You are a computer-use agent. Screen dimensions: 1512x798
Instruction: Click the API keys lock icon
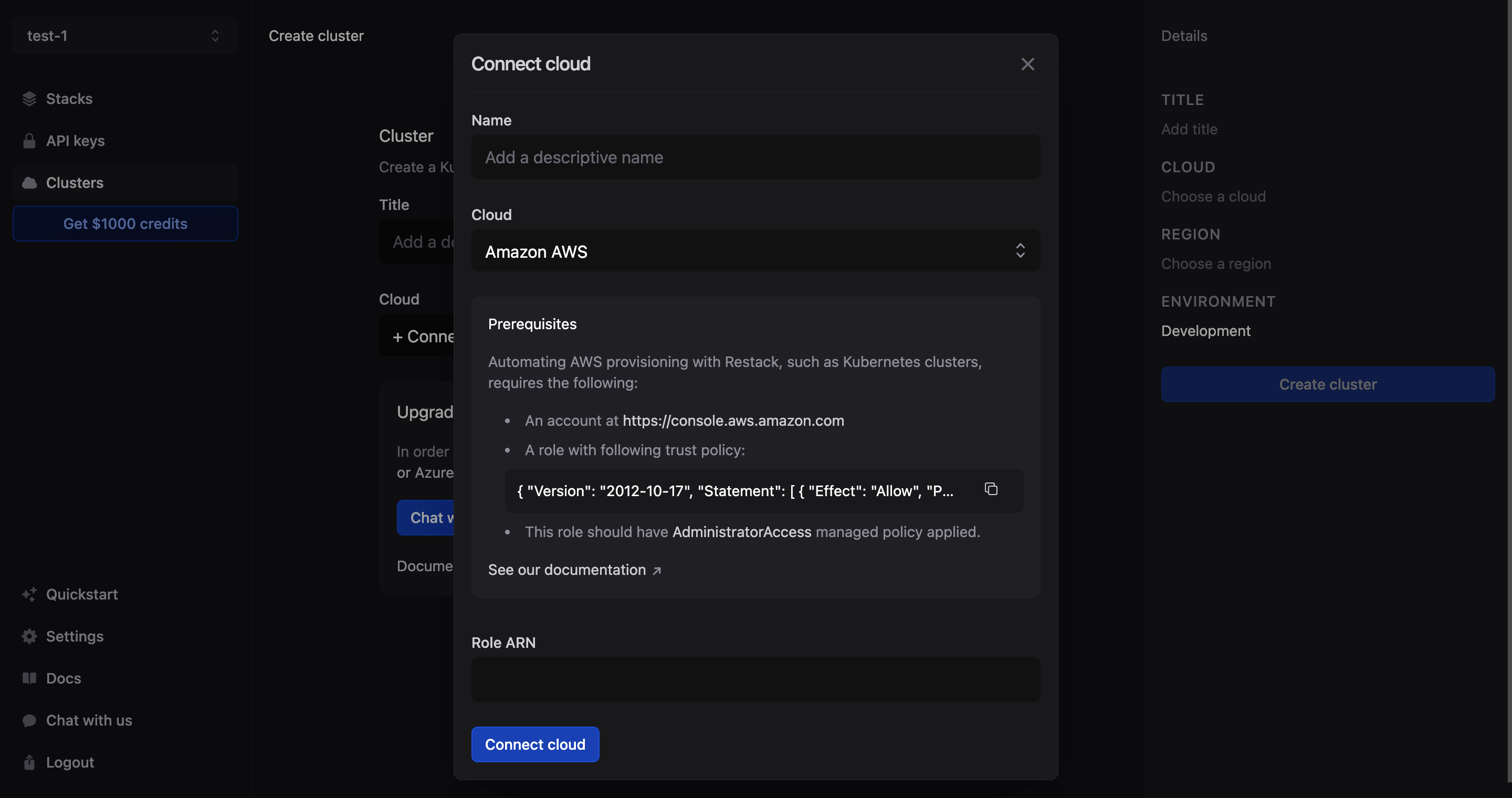coord(29,141)
